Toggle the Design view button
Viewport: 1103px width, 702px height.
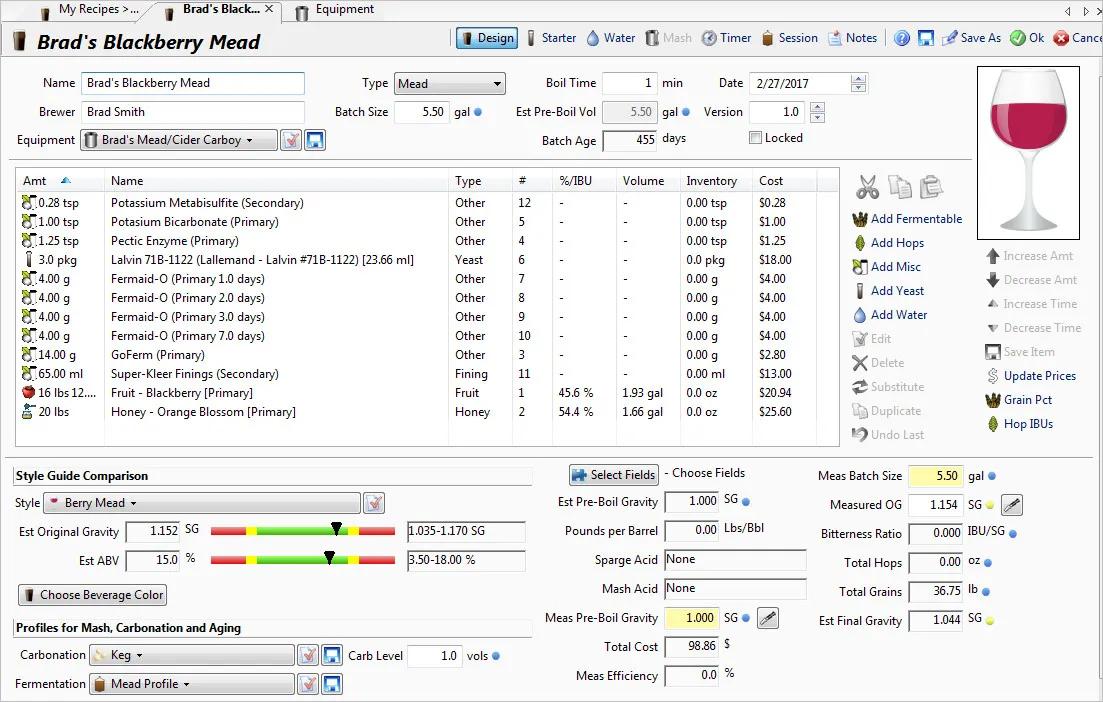(x=487, y=38)
